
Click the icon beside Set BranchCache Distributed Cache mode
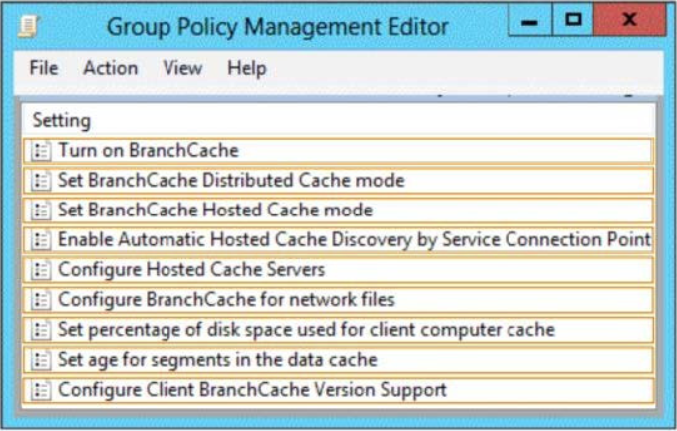[x=41, y=181]
